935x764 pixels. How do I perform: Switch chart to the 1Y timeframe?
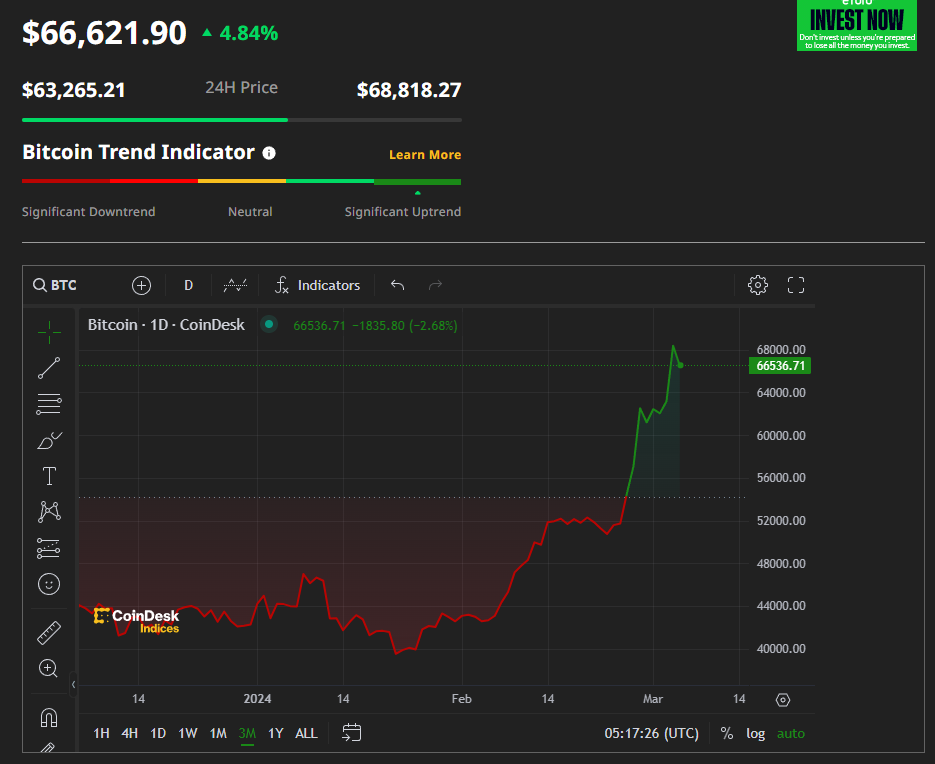point(276,733)
